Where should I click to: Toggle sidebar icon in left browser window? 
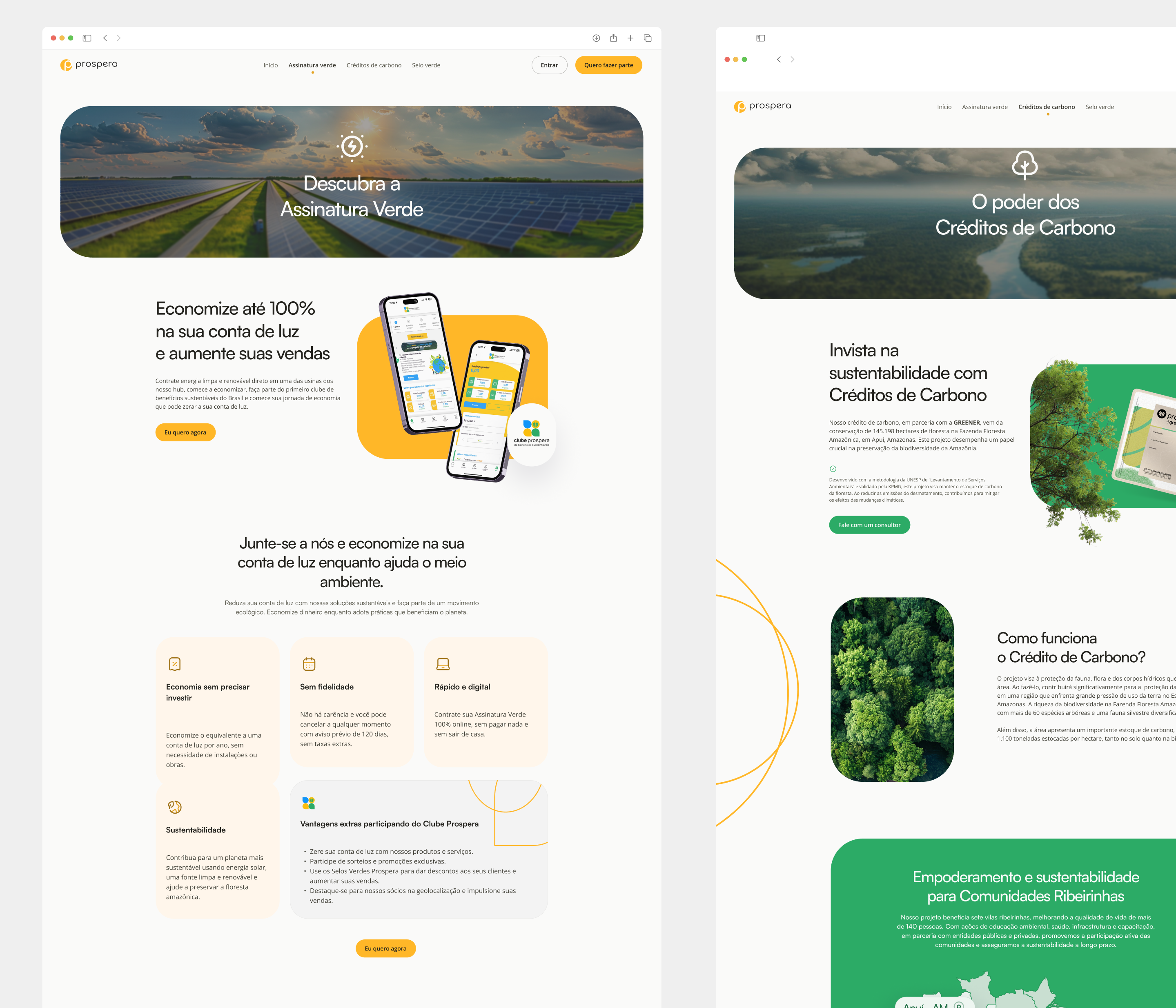pos(87,38)
